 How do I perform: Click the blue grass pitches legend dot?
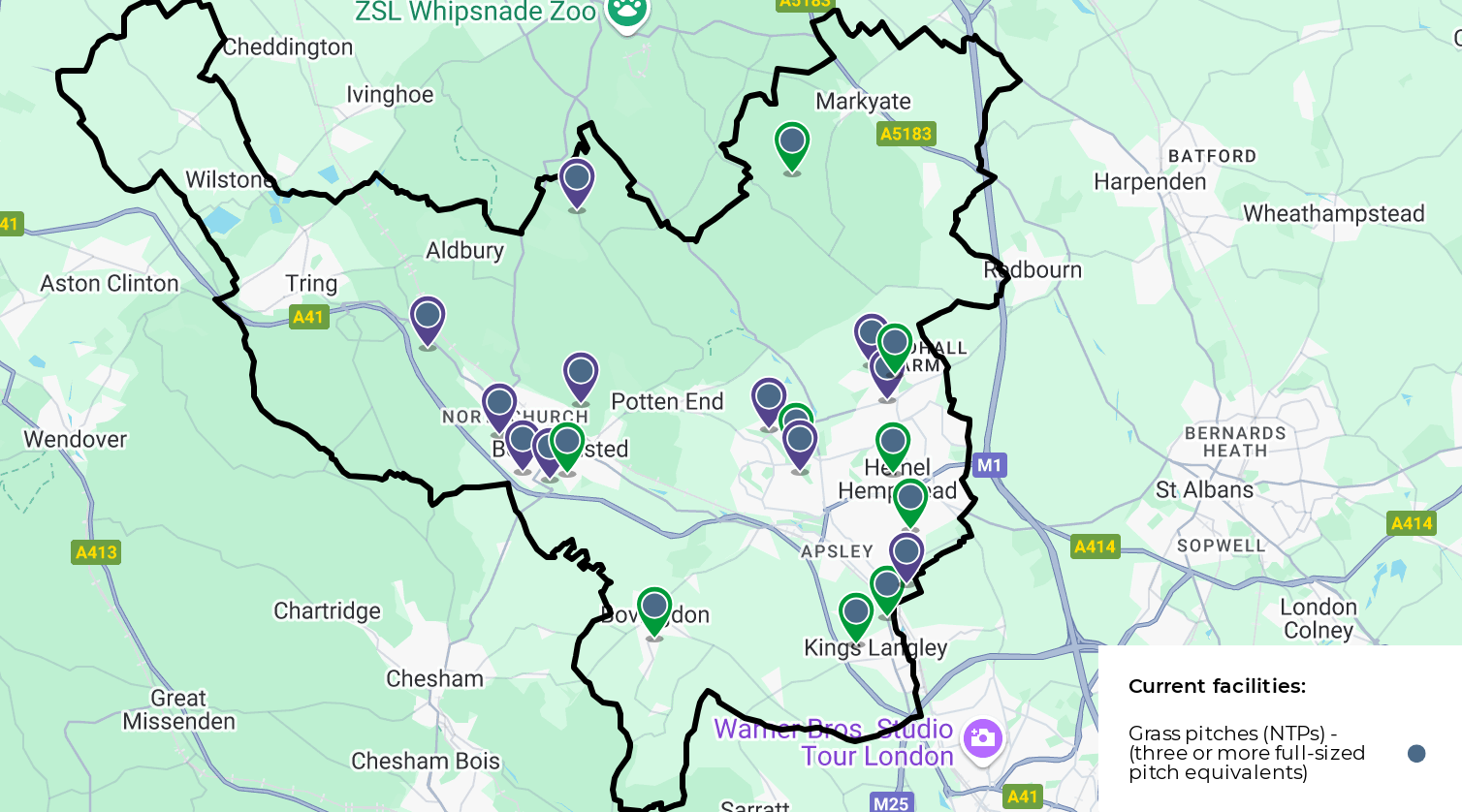click(1416, 754)
